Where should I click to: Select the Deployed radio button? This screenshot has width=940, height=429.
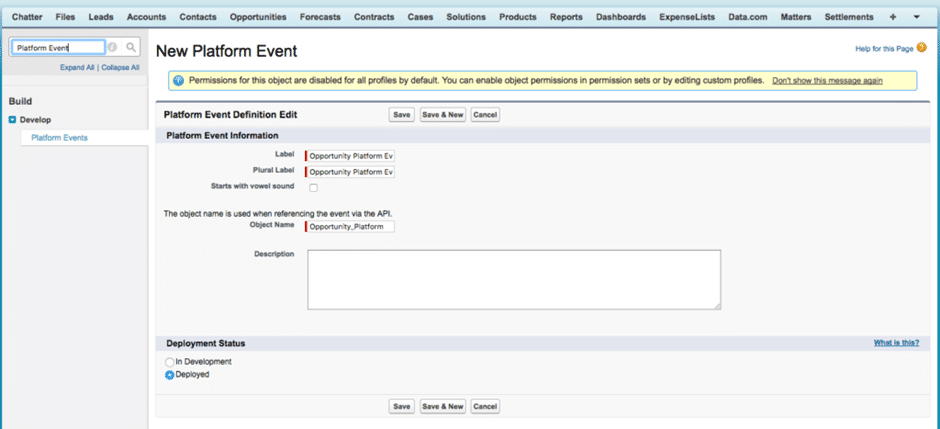click(169, 375)
